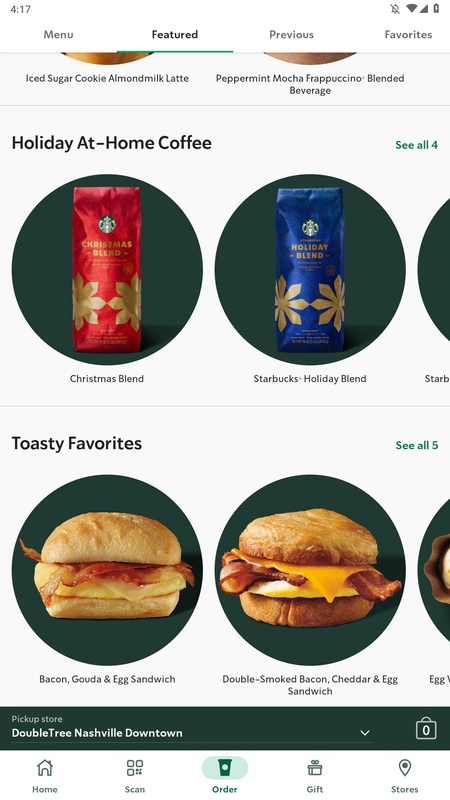Image resolution: width=450 pixels, height=800 pixels.
Task: Select the Starbucks Holiday Blend bag image
Action: [x=310, y=269]
